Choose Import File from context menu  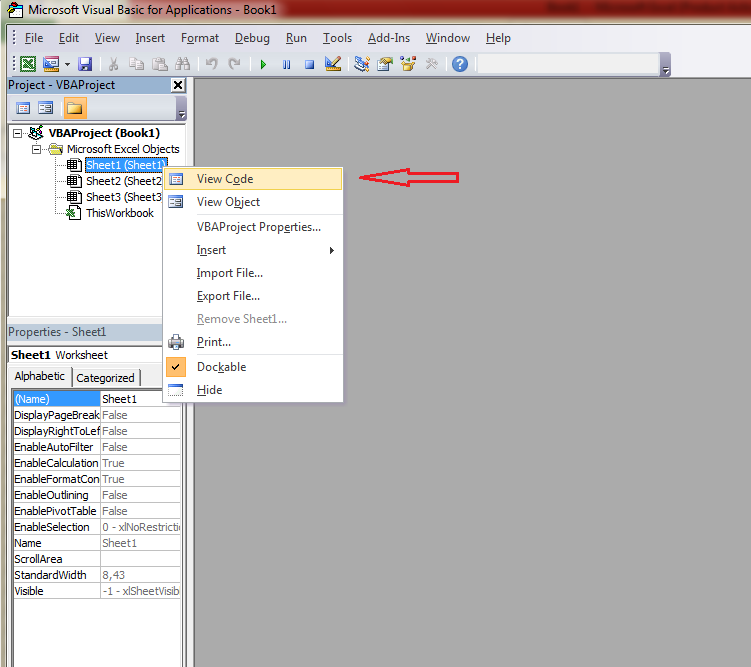[x=253, y=273]
